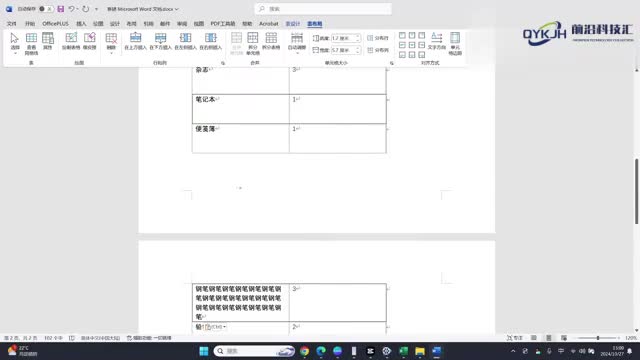640x360 pixels.
Task: Align cell text bottom left
Action: [402, 54]
